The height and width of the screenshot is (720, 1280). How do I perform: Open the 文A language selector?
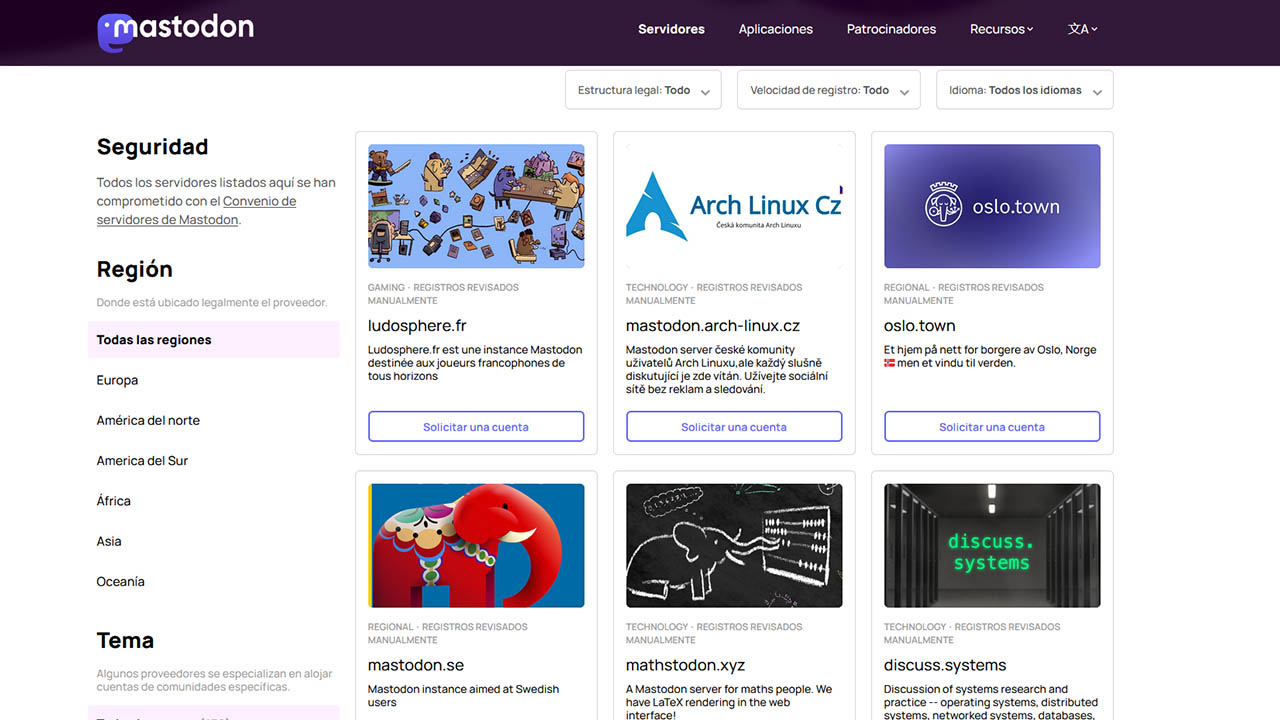pyautogui.click(x=1082, y=29)
